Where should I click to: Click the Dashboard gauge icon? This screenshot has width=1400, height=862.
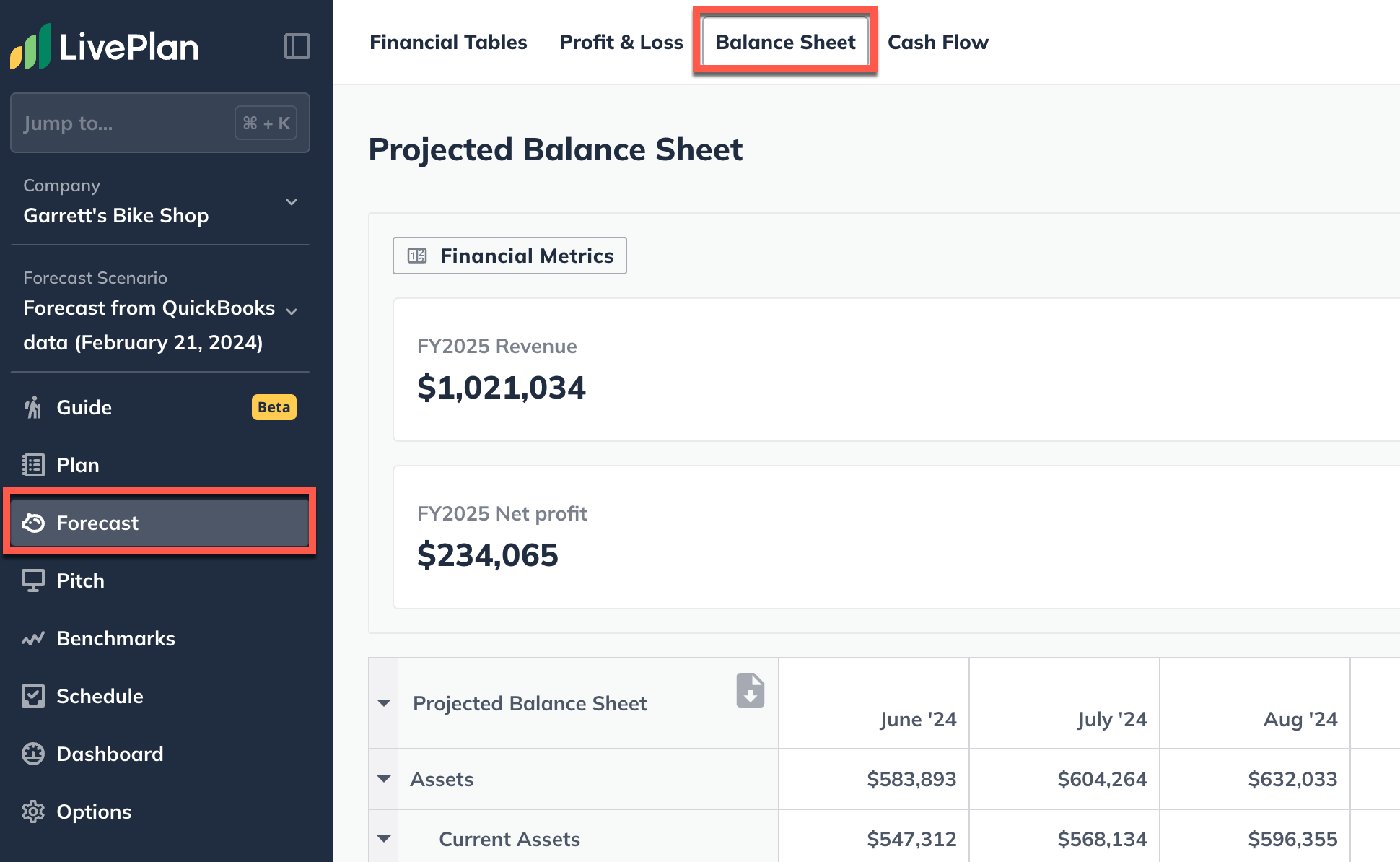point(33,754)
